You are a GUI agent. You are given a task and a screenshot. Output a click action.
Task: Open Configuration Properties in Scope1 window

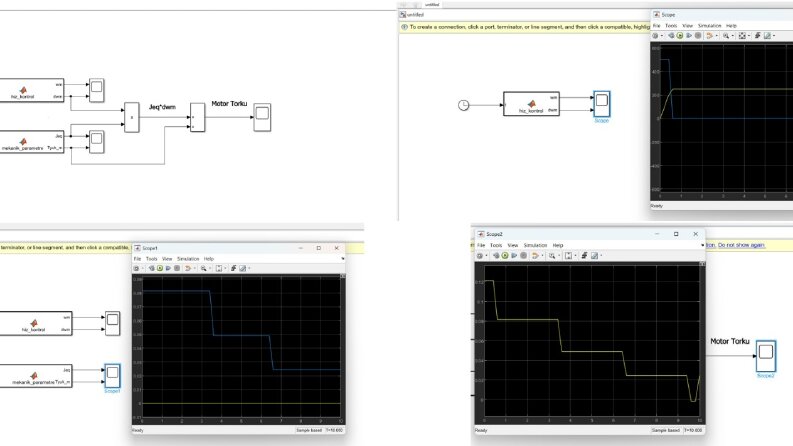(x=137, y=268)
